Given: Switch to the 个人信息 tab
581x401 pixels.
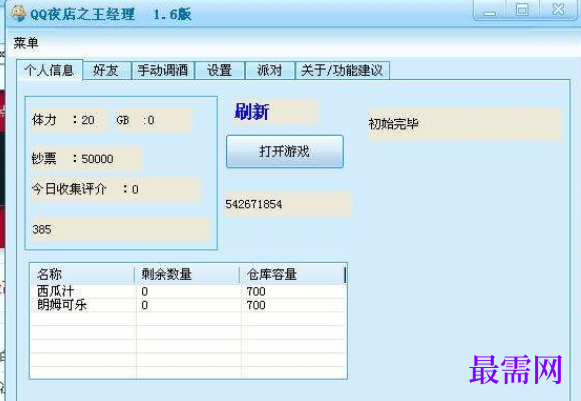Looking at the screenshot, I should (x=49, y=70).
